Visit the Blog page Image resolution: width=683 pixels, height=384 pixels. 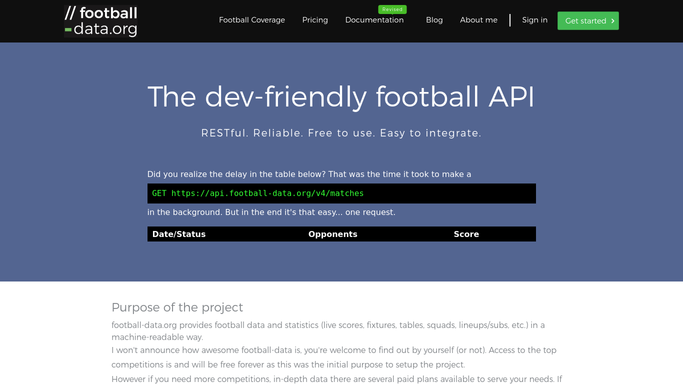pyautogui.click(x=434, y=20)
